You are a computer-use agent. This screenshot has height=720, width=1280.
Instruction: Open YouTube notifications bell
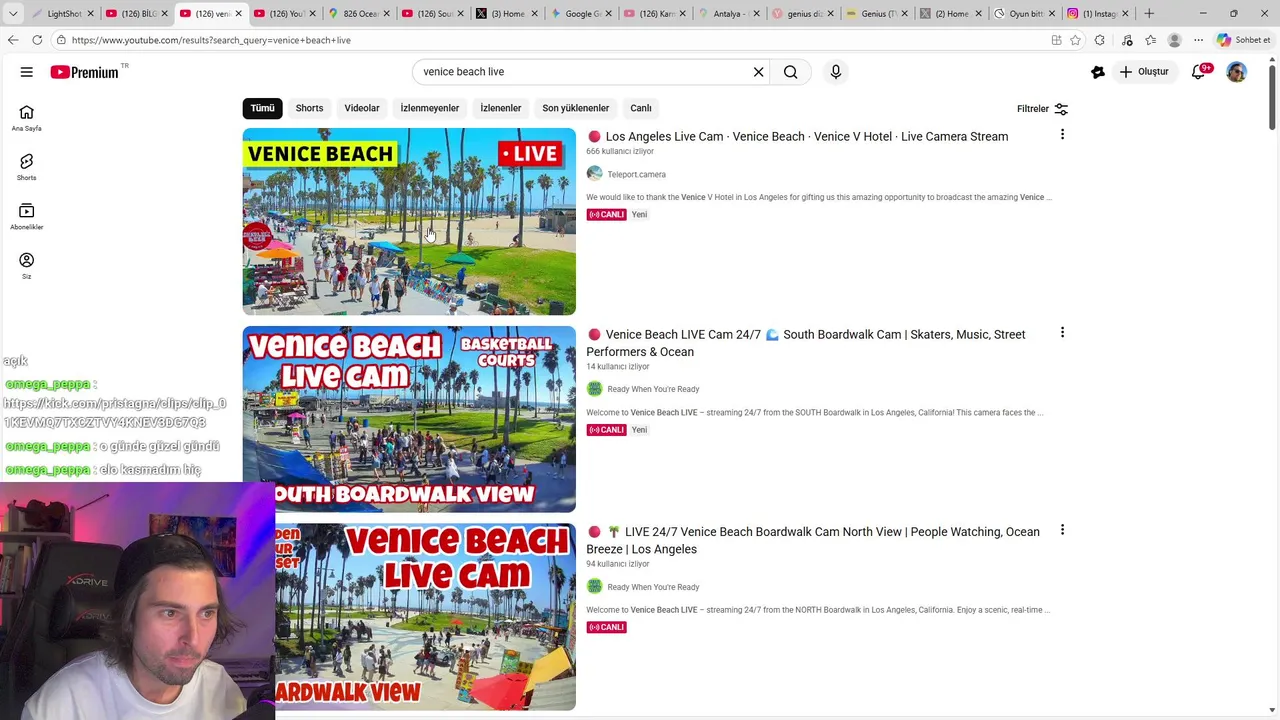[1199, 72]
